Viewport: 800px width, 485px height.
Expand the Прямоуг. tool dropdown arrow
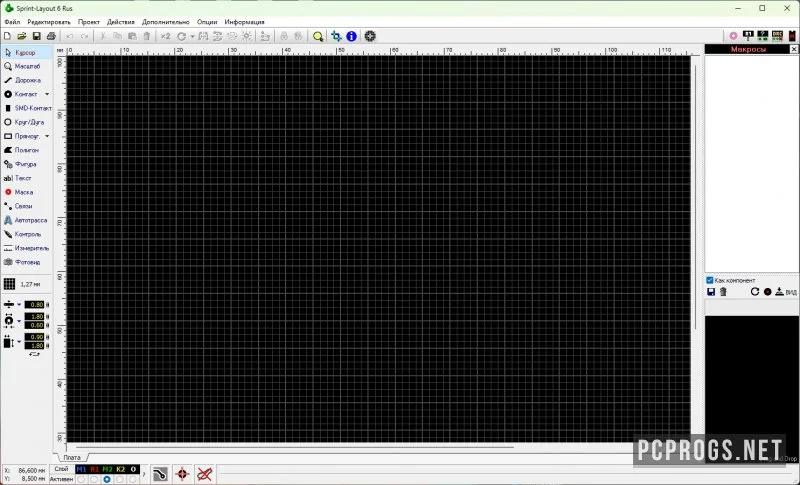[x=47, y=136]
